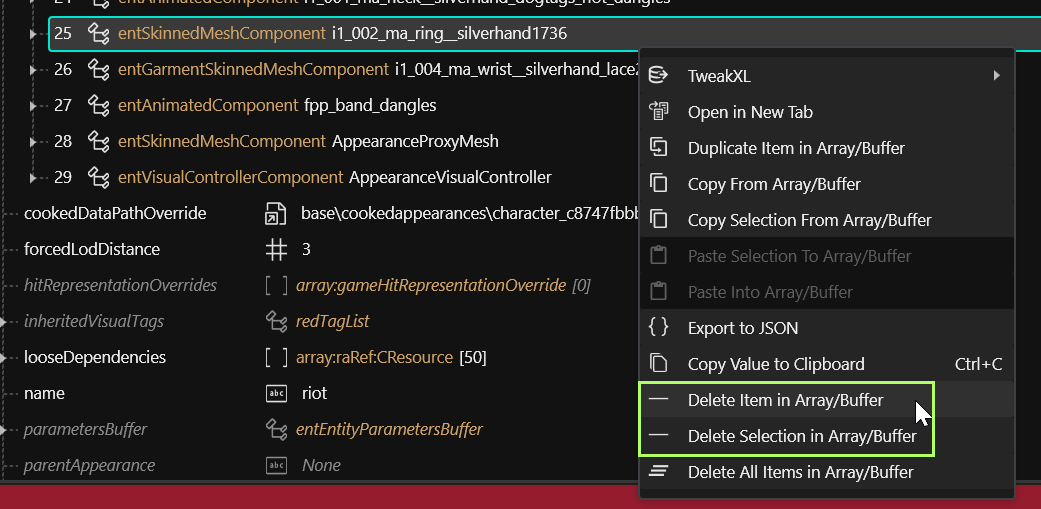The width and height of the screenshot is (1041, 509).
Task: Click the TweakXL database icon
Action: tap(658, 76)
